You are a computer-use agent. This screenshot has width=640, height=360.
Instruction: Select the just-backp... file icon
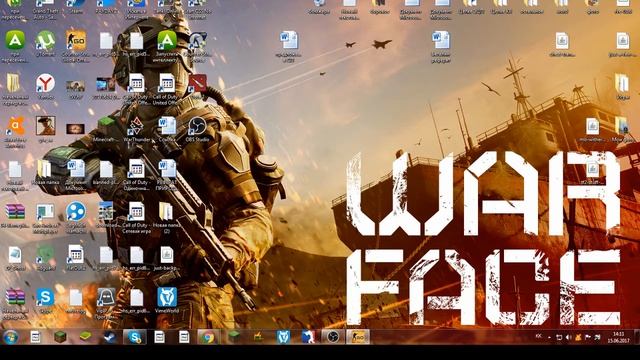coord(167,255)
